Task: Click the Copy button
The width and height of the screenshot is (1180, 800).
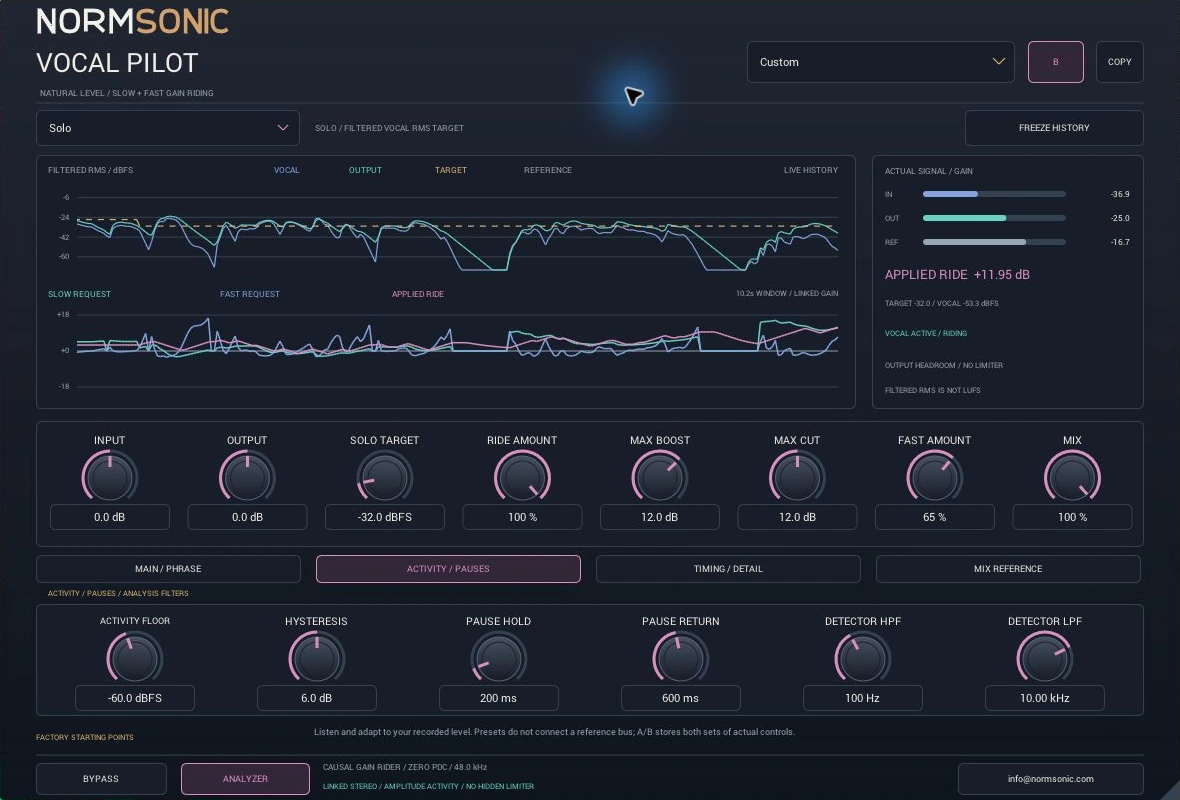Action: pos(1119,62)
